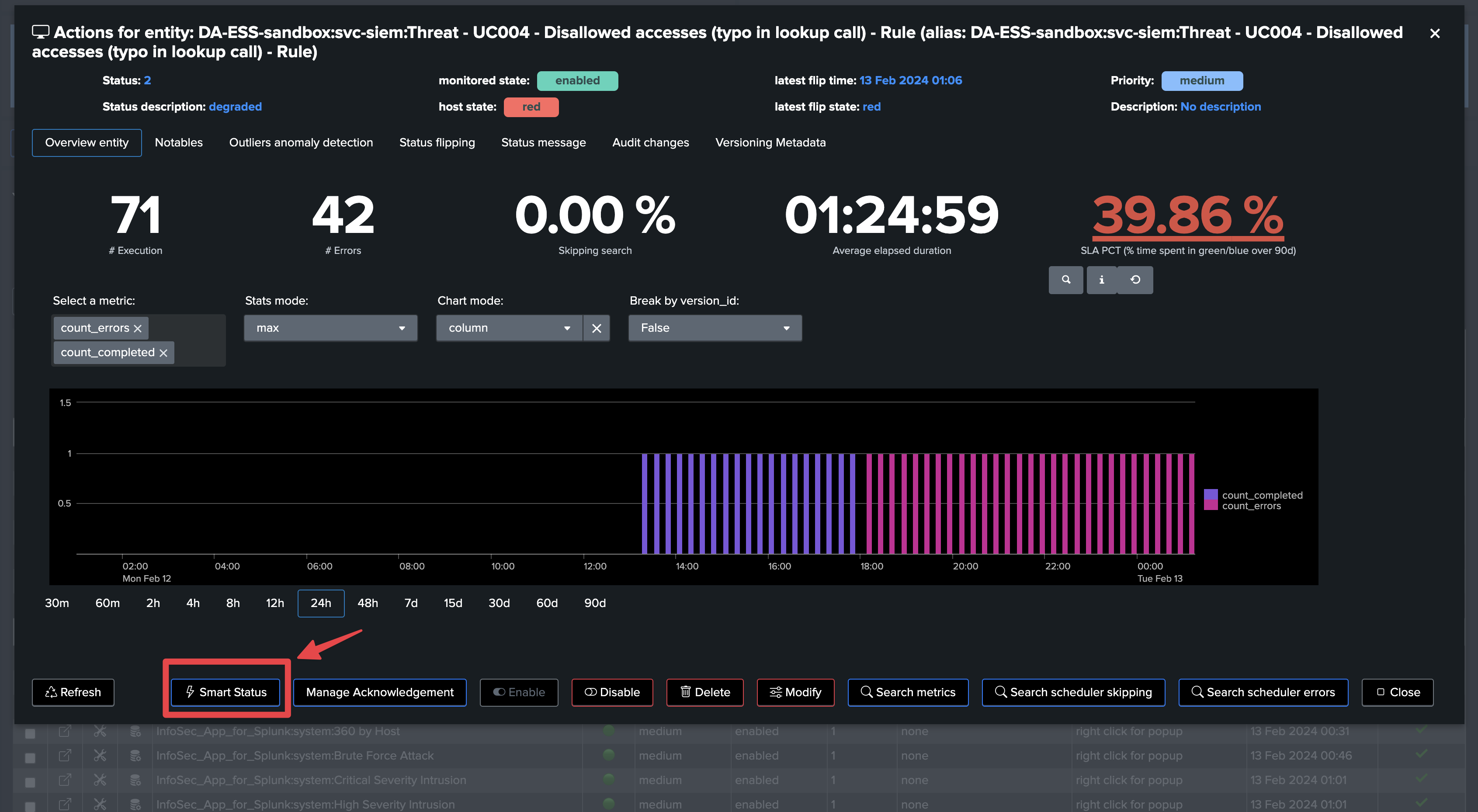
Task: Open the Stats mode max dropdown
Action: pyautogui.click(x=330, y=328)
